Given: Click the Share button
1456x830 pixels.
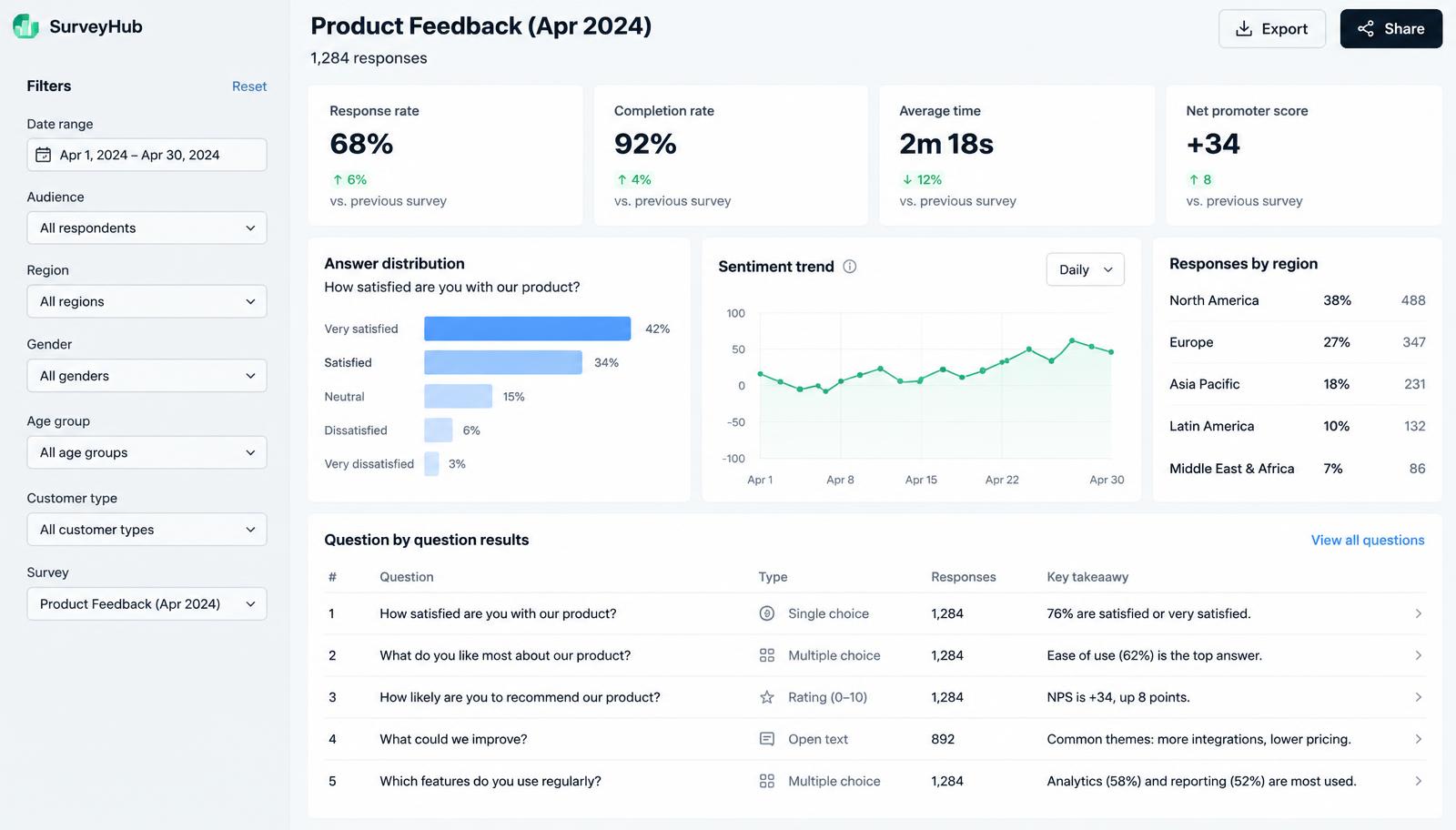Looking at the screenshot, I should [x=1390, y=28].
